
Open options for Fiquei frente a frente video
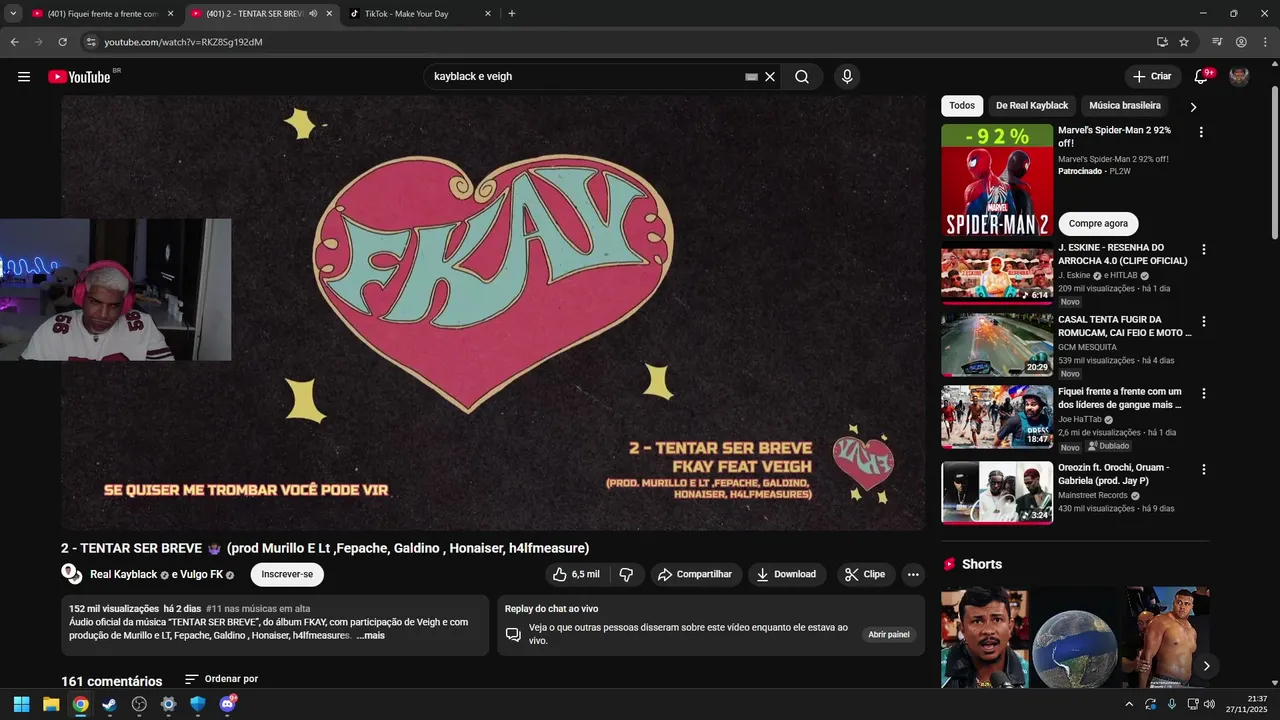coord(1204,394)
